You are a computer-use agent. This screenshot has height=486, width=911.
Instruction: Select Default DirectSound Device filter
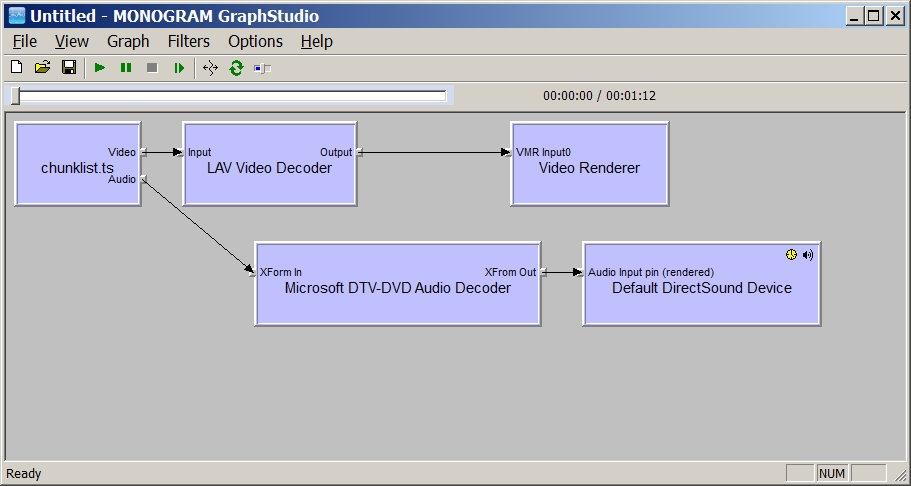pos(702,284)
